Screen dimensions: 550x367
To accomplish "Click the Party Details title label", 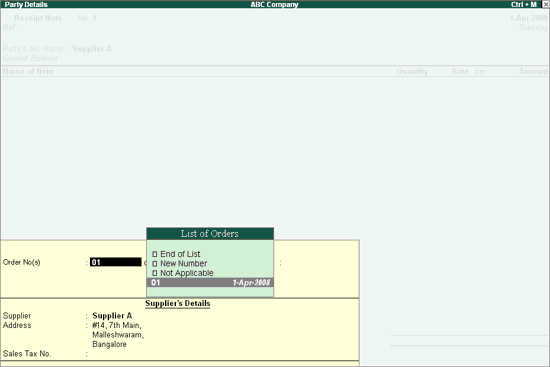I will coord(26,5).
